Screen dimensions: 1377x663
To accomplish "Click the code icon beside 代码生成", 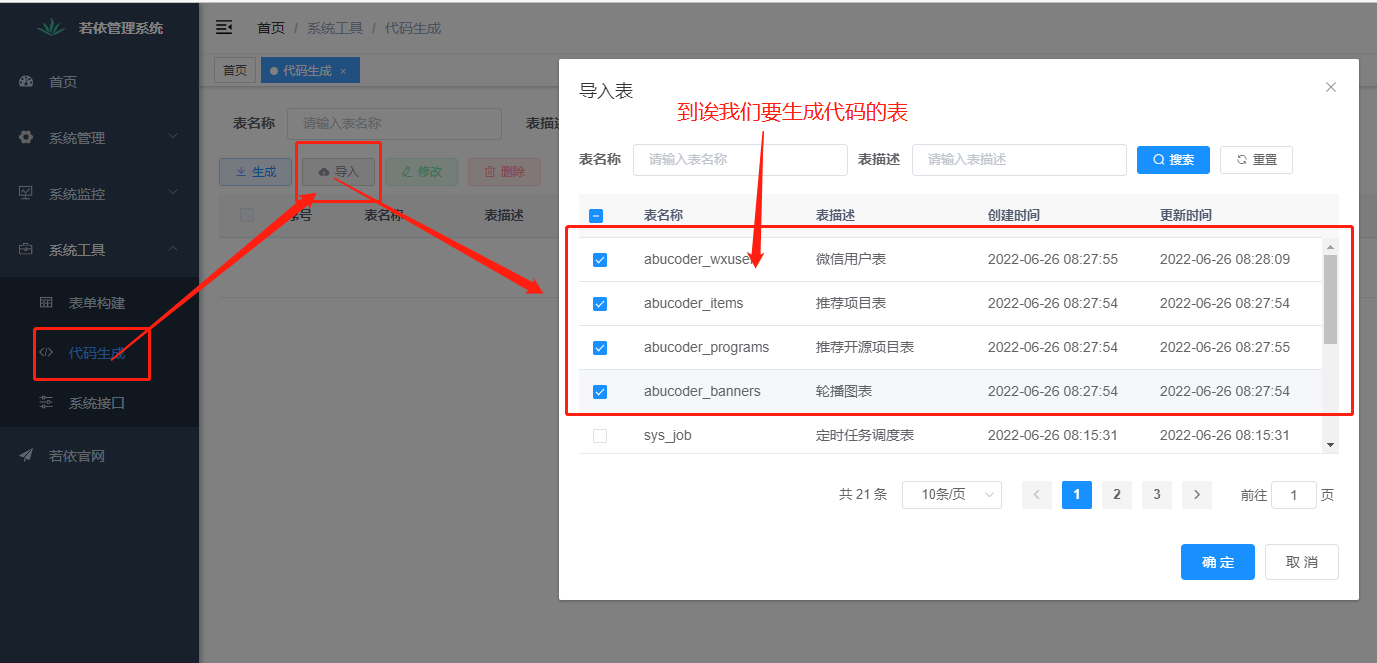I will (x=46, y=353).
